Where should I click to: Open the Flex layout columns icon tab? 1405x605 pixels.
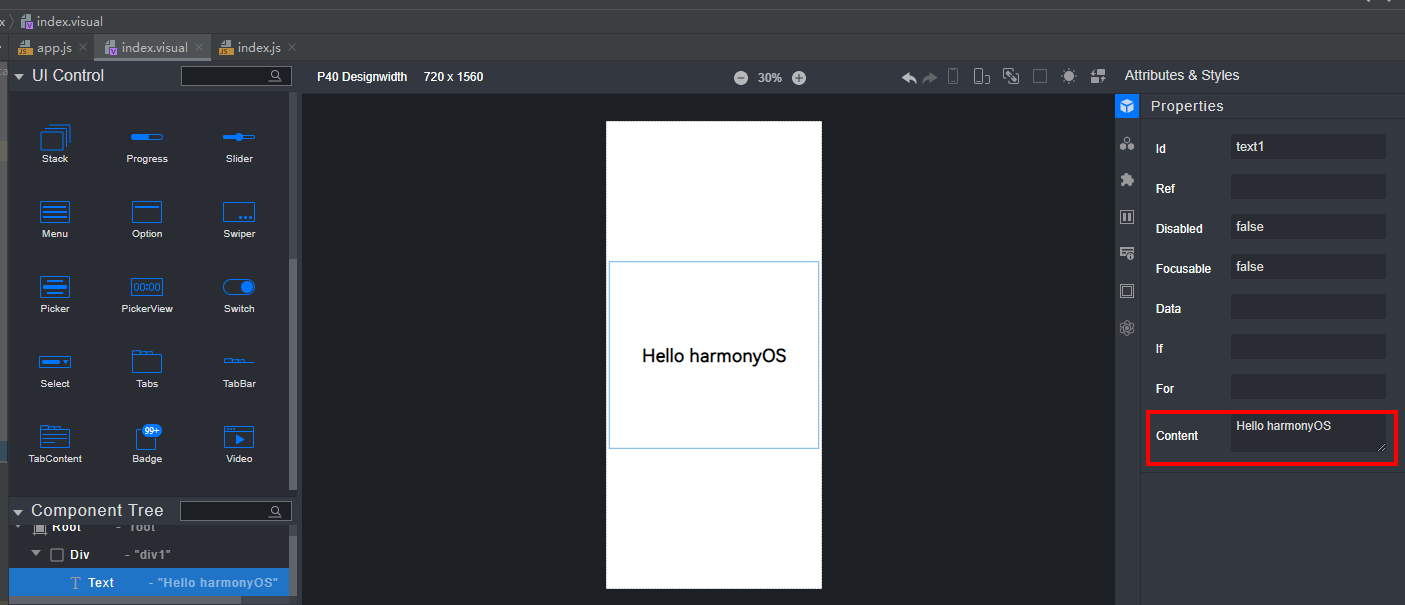tap(1127, 217)
